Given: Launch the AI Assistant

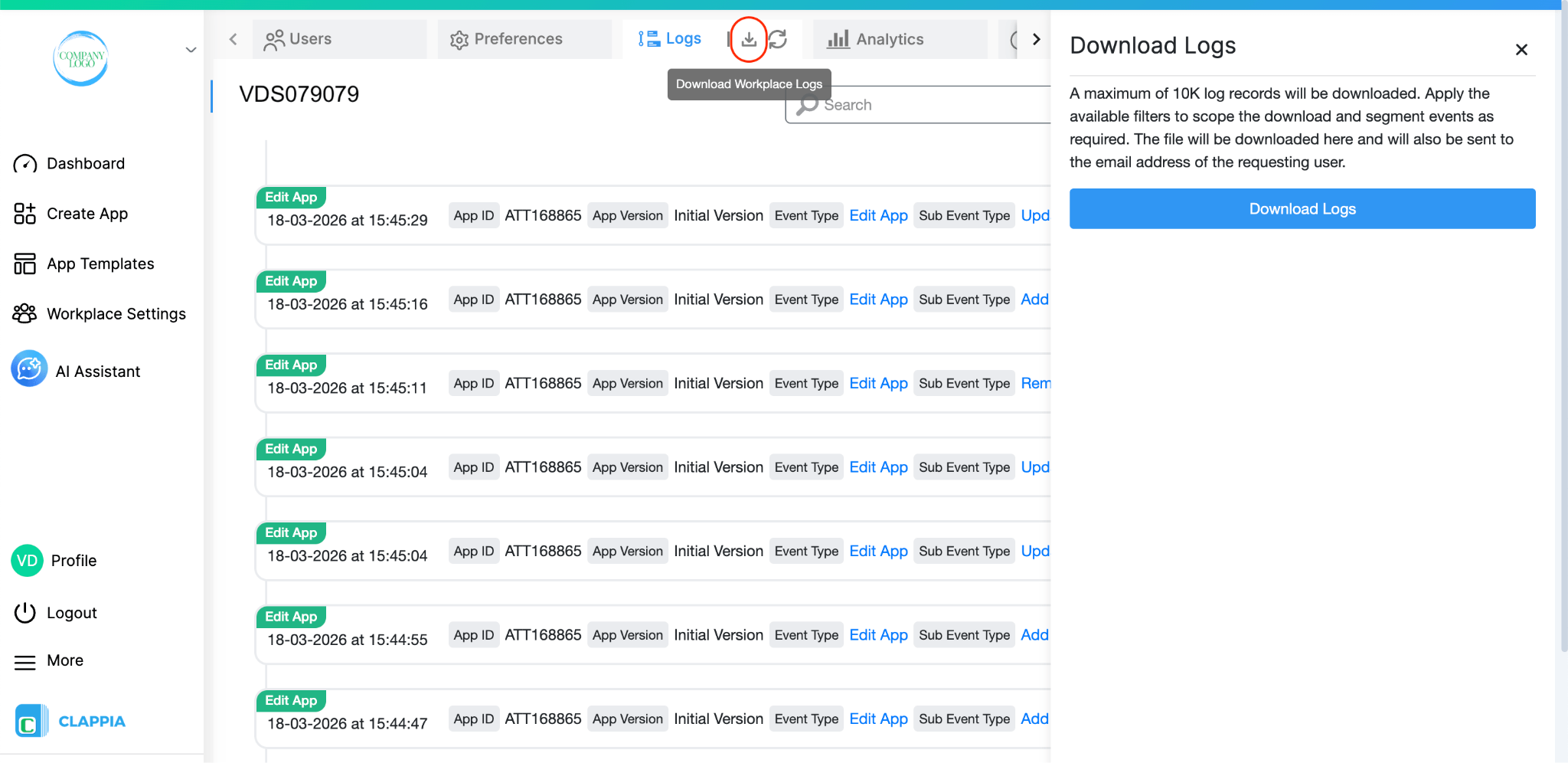Looking at the screenshot, I should click(x=98, y=371).
